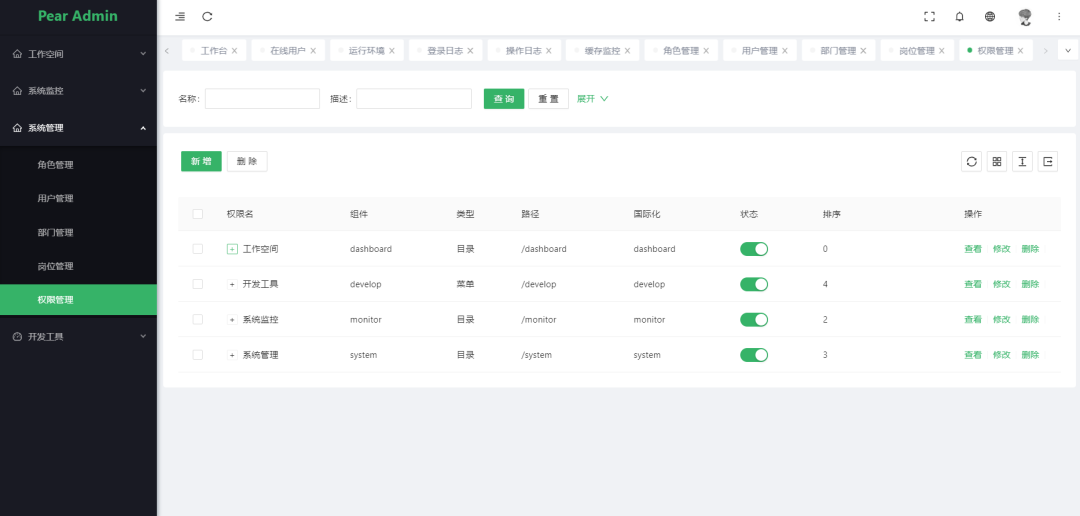The height and width of the screenshot is (516, 1080).
Task: Expand the 展开 search filter options
Action: (592, 99)
